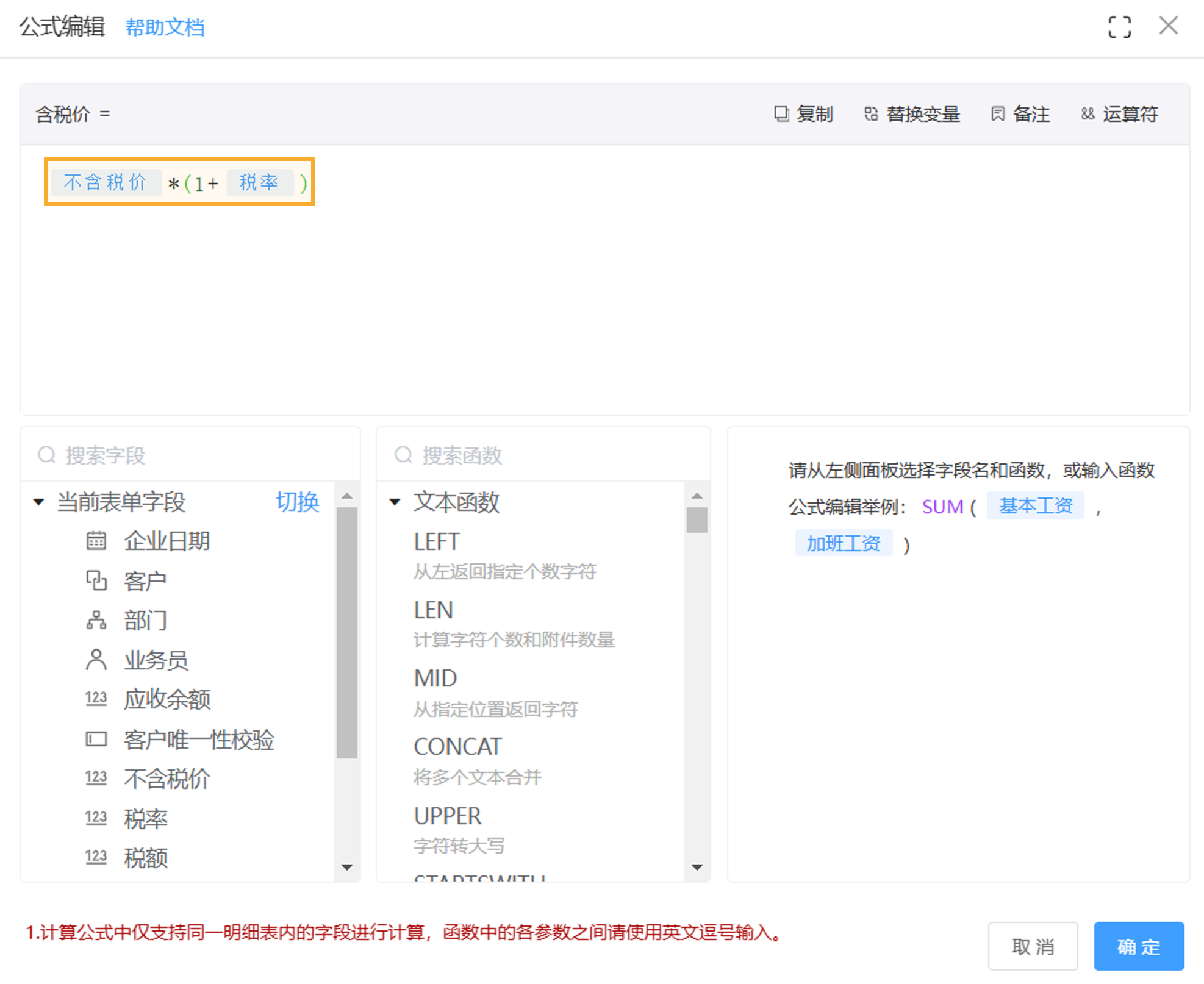The height and width of the screenshot is (984, 1204).
Task: Select the MID function
Action: (435, 678)
